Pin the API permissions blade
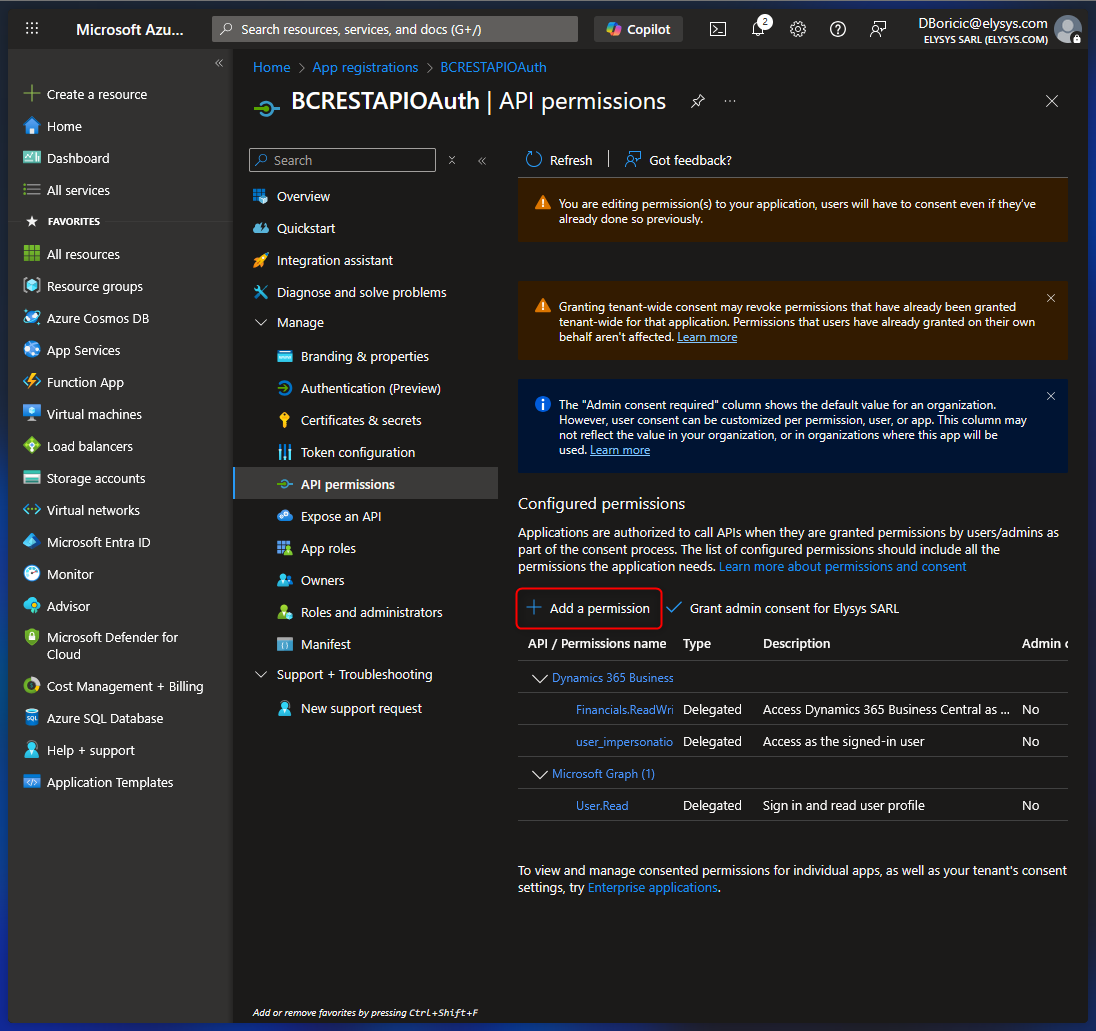 pyautogui.click(x=698, y=101)
